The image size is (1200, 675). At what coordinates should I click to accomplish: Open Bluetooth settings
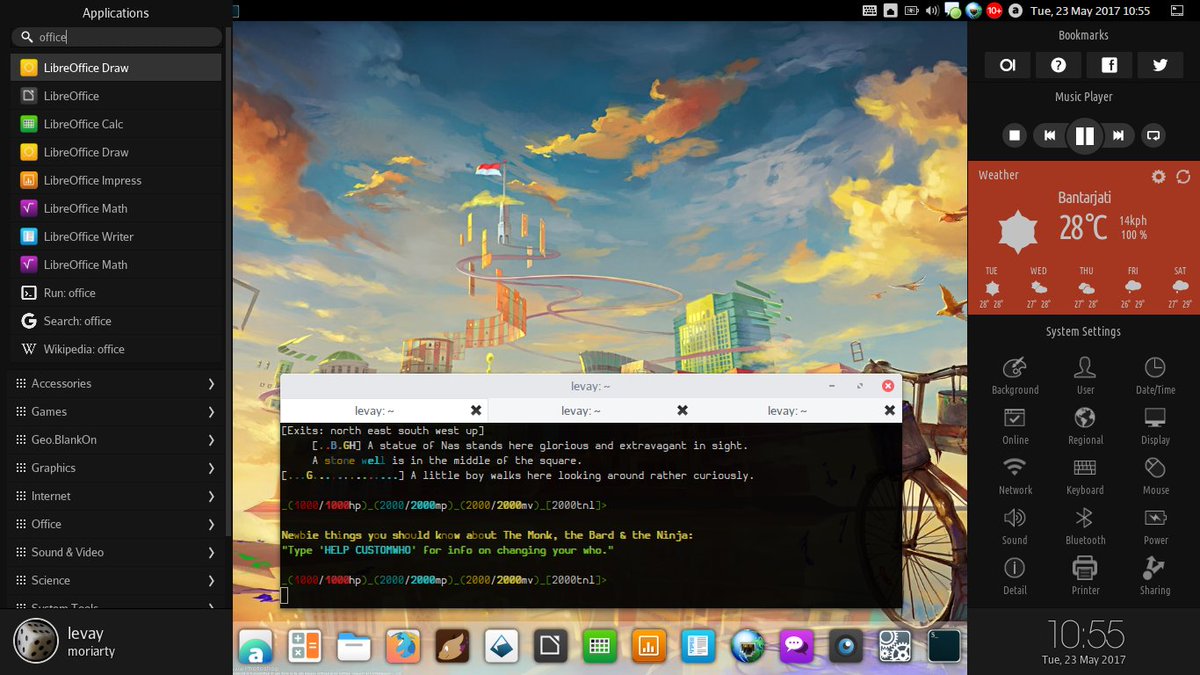click(x=1085, y=525)
